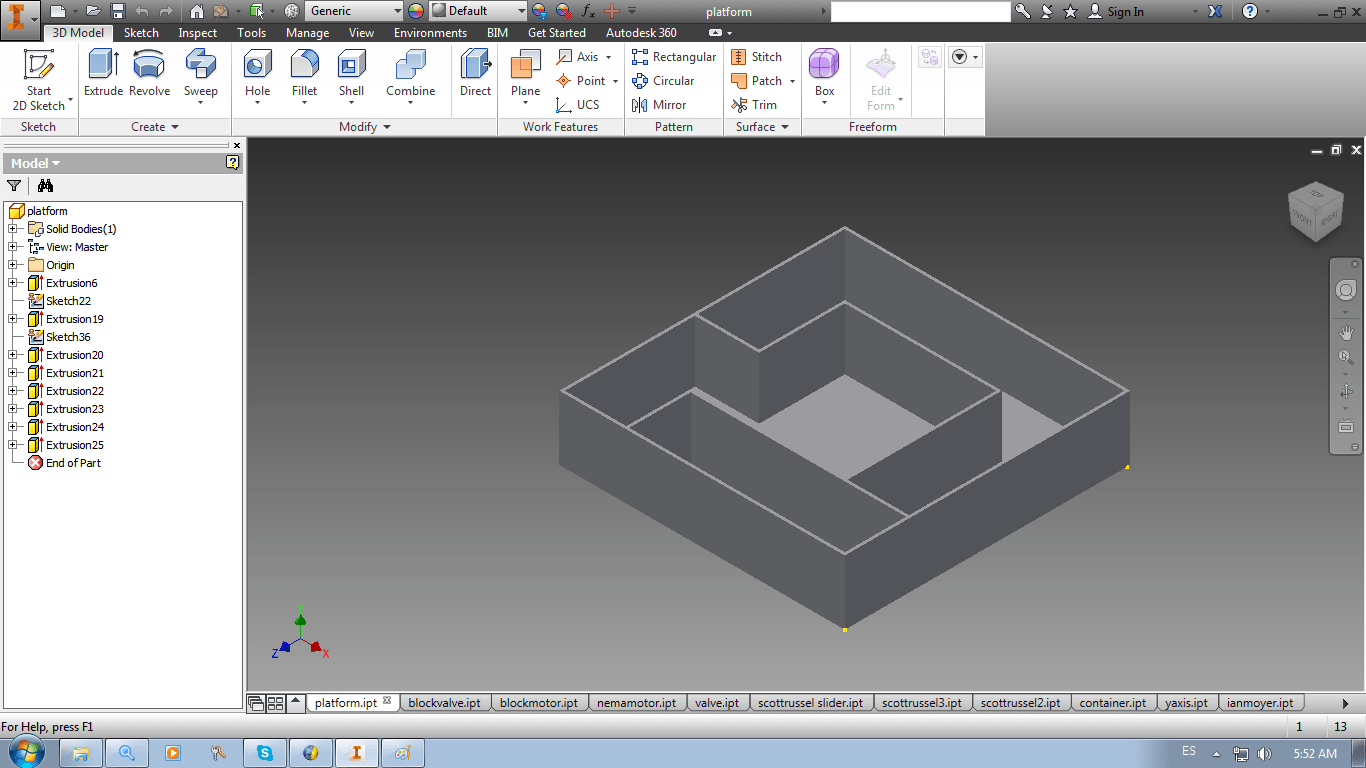
Task: Expand the Extrusion25 node
Action: [13, 445]
